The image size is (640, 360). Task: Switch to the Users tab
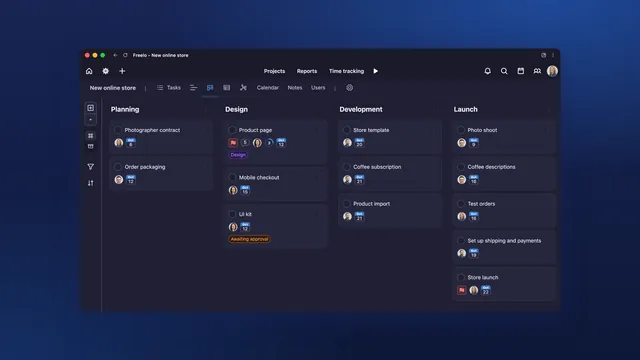tap(318, 88)
